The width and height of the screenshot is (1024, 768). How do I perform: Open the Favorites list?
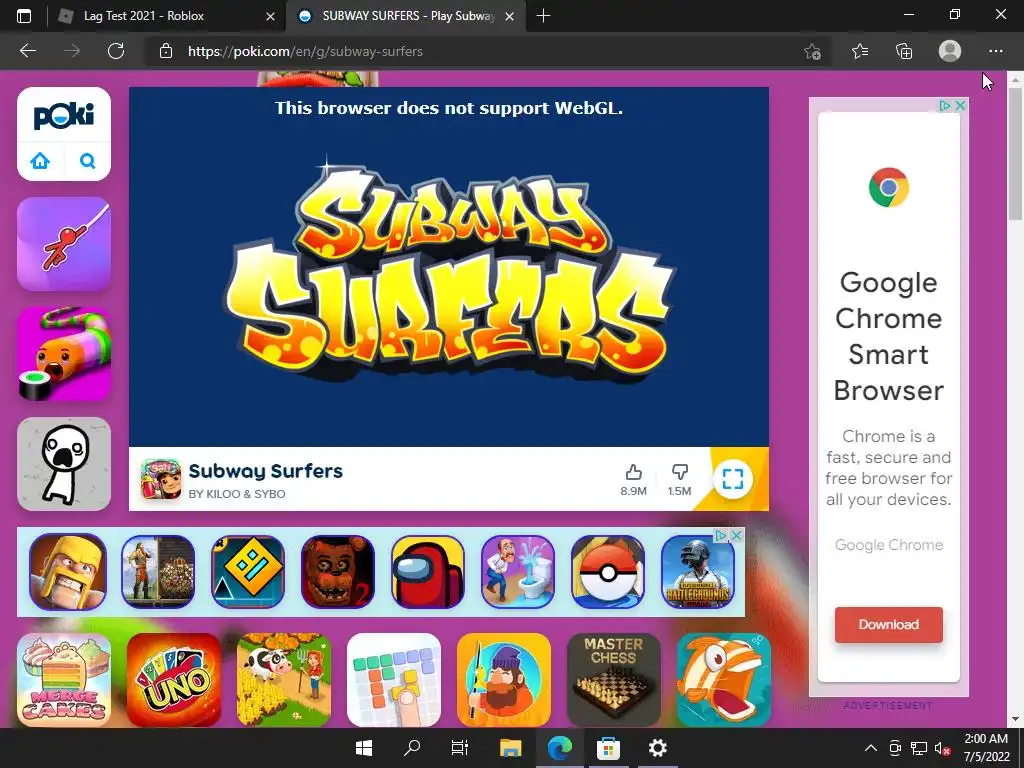pyautogui.click(x=860, y=51)
